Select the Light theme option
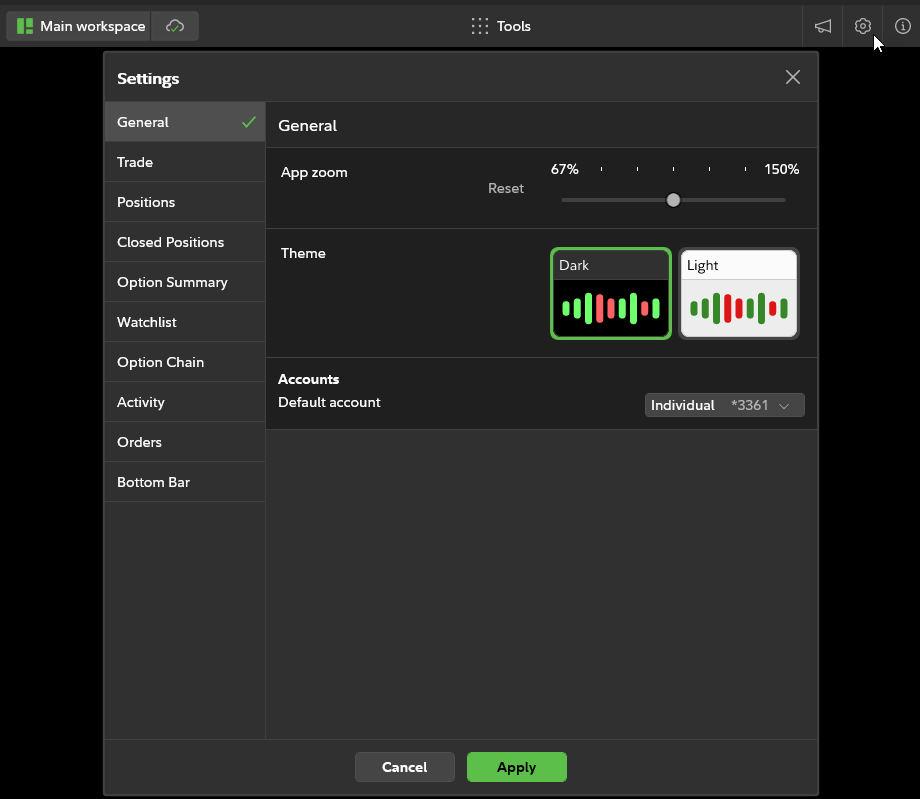920x799 pixels. pos(738,294)
